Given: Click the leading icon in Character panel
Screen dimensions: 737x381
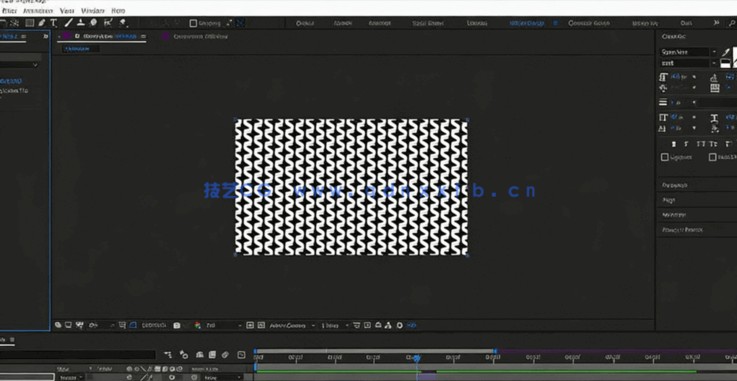Looking at the screenshot, I should click(714, 77).
